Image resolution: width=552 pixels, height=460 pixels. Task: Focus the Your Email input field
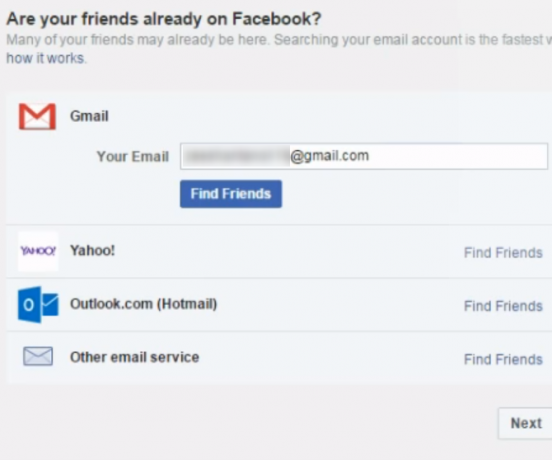[x=364, y=156]
